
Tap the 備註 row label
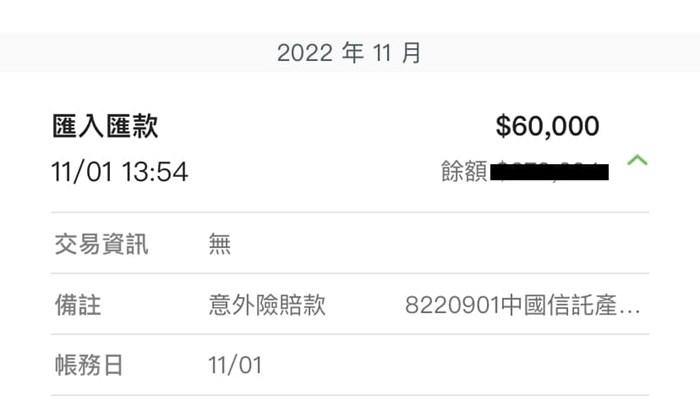tap(77, 305)
